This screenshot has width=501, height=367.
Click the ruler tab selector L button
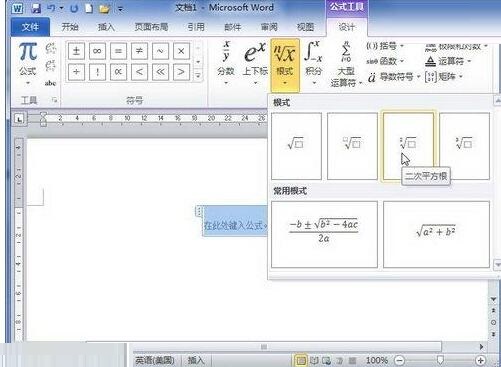point(19,119)
